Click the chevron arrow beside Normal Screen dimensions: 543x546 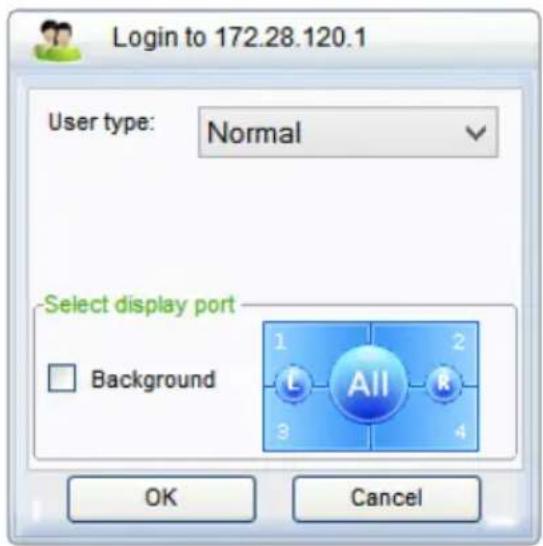pyautogui.click(x=475, y=133)
